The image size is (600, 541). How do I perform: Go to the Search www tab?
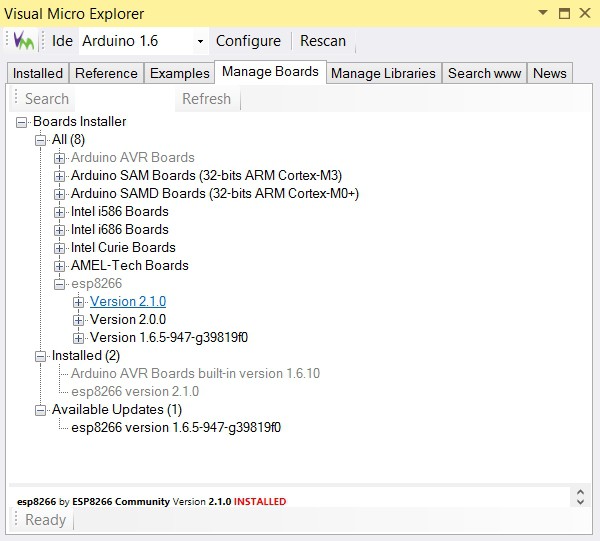point(484,73)
